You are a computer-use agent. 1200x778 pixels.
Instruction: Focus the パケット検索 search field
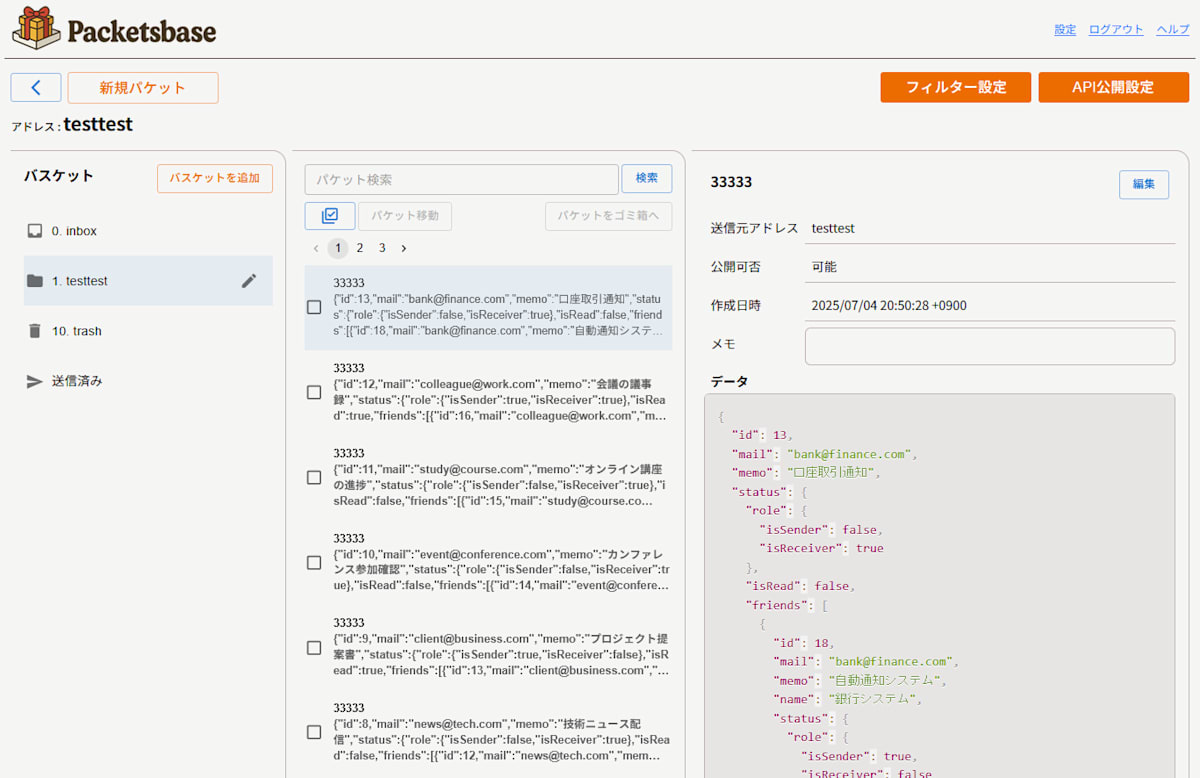[x=462, y=179]
